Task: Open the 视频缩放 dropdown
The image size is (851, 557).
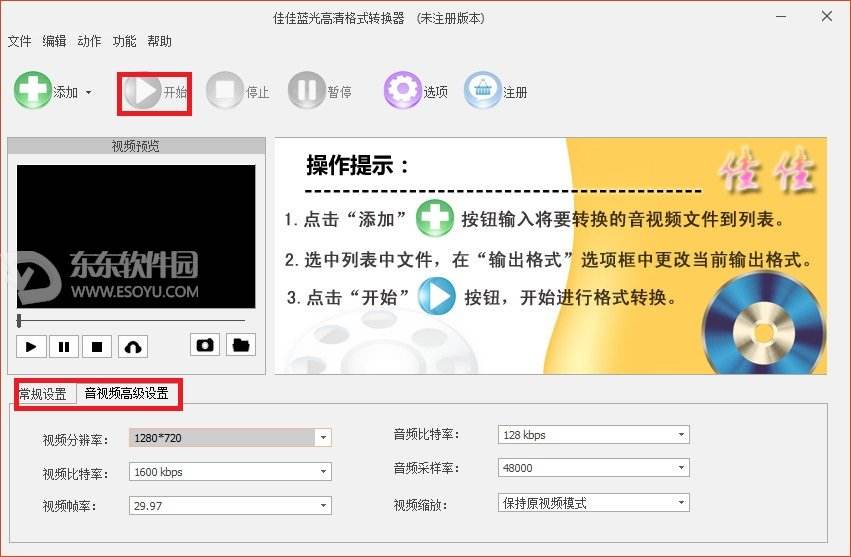Action: (594, 503)
